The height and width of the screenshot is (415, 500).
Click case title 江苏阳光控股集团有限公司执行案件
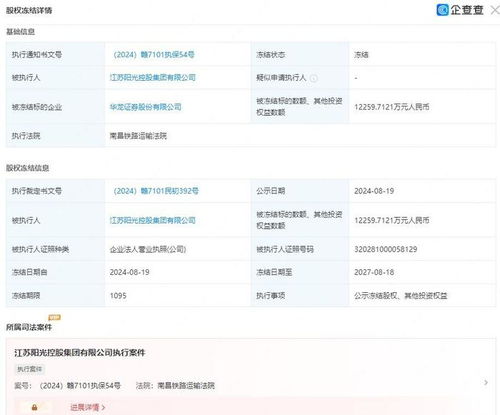coord(80,353)
